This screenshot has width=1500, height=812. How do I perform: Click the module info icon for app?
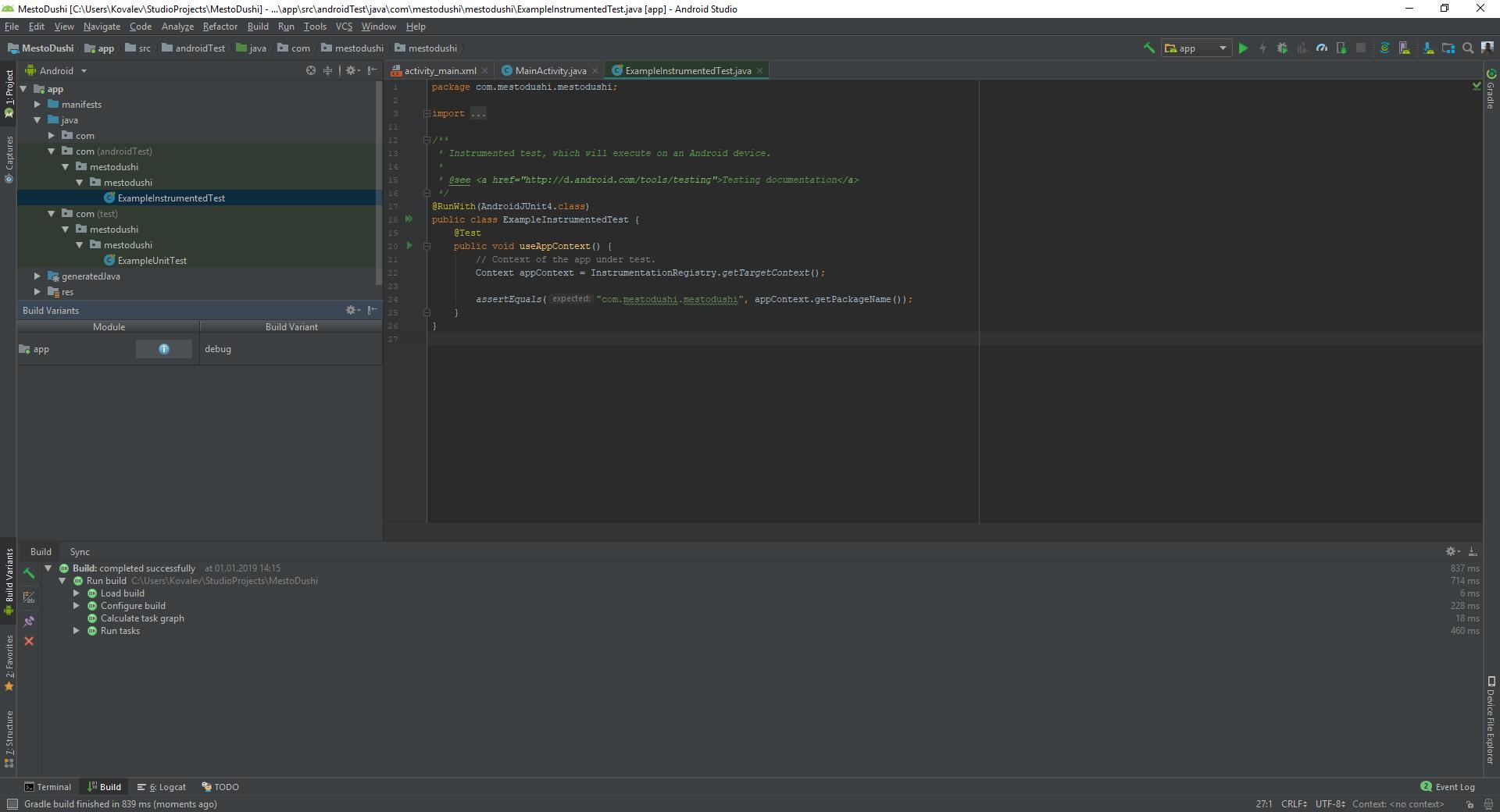pos(164,349)
